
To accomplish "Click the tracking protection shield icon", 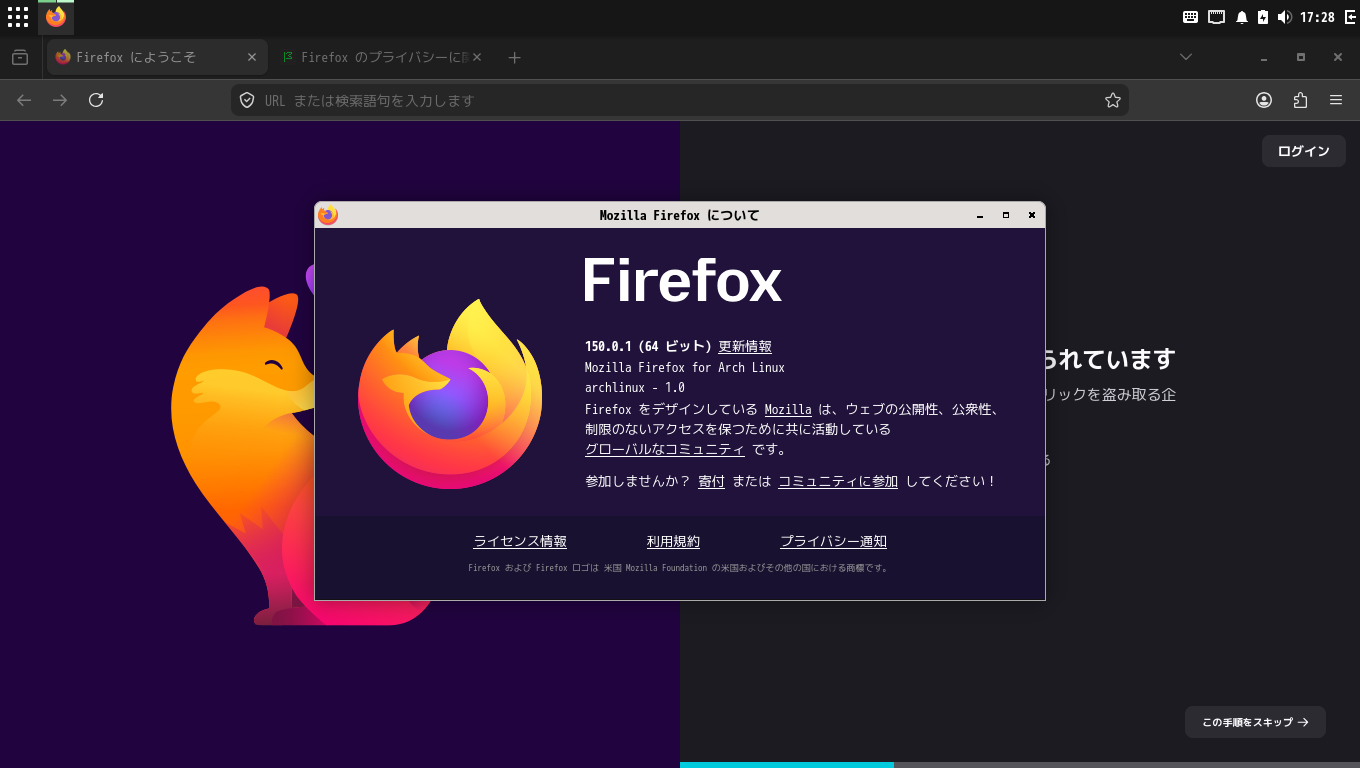I will click(x=247, y=100).
